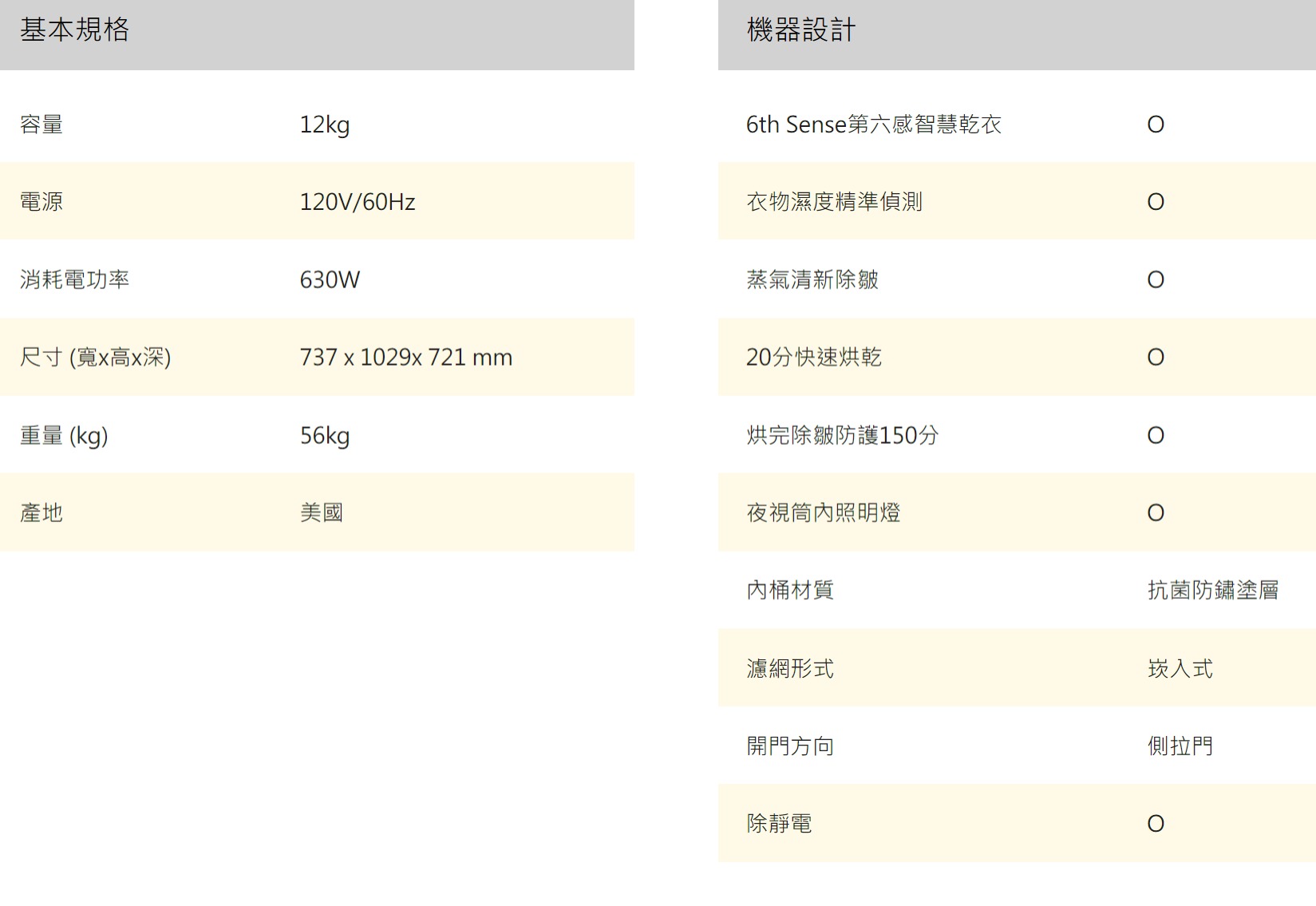Click the 尺寸 (寬x高x深) row label

[95, 357]
